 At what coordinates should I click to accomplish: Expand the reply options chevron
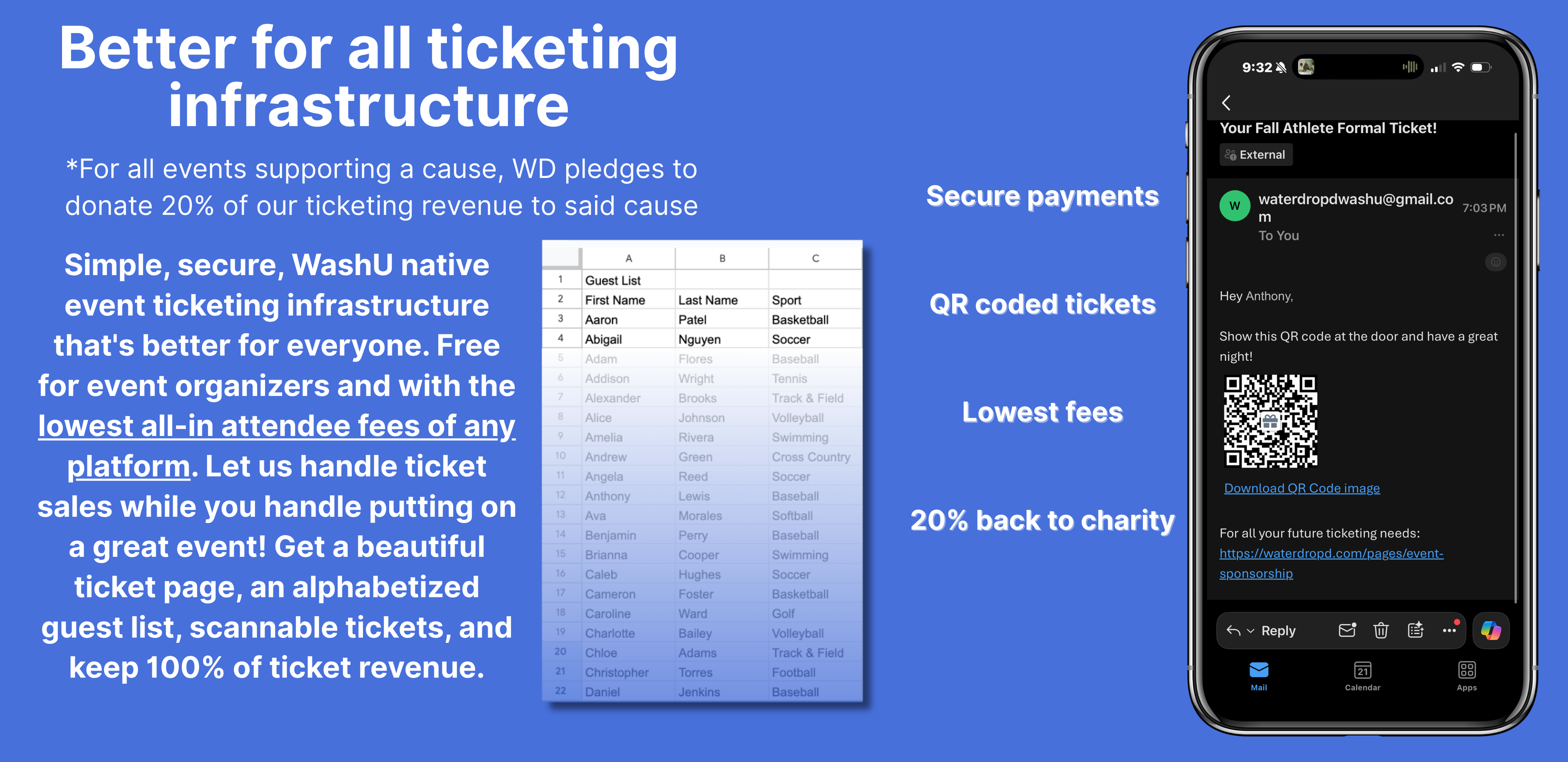(x=1250, y=631)
